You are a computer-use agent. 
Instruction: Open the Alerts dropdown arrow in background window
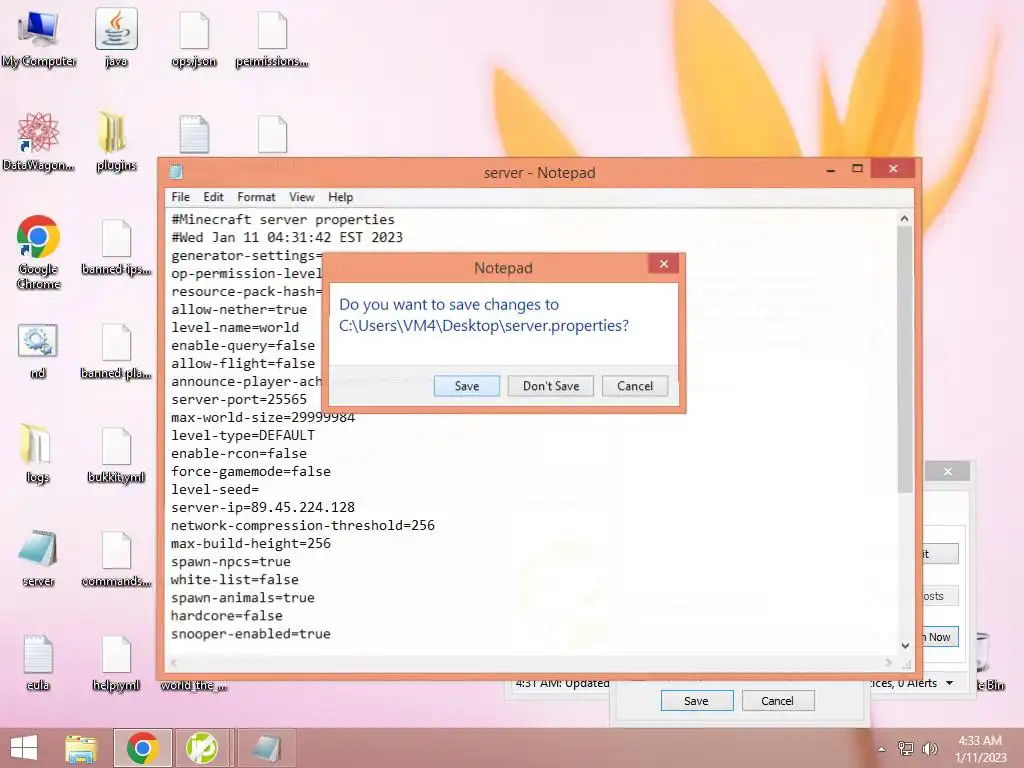click(x=950, y=683)
